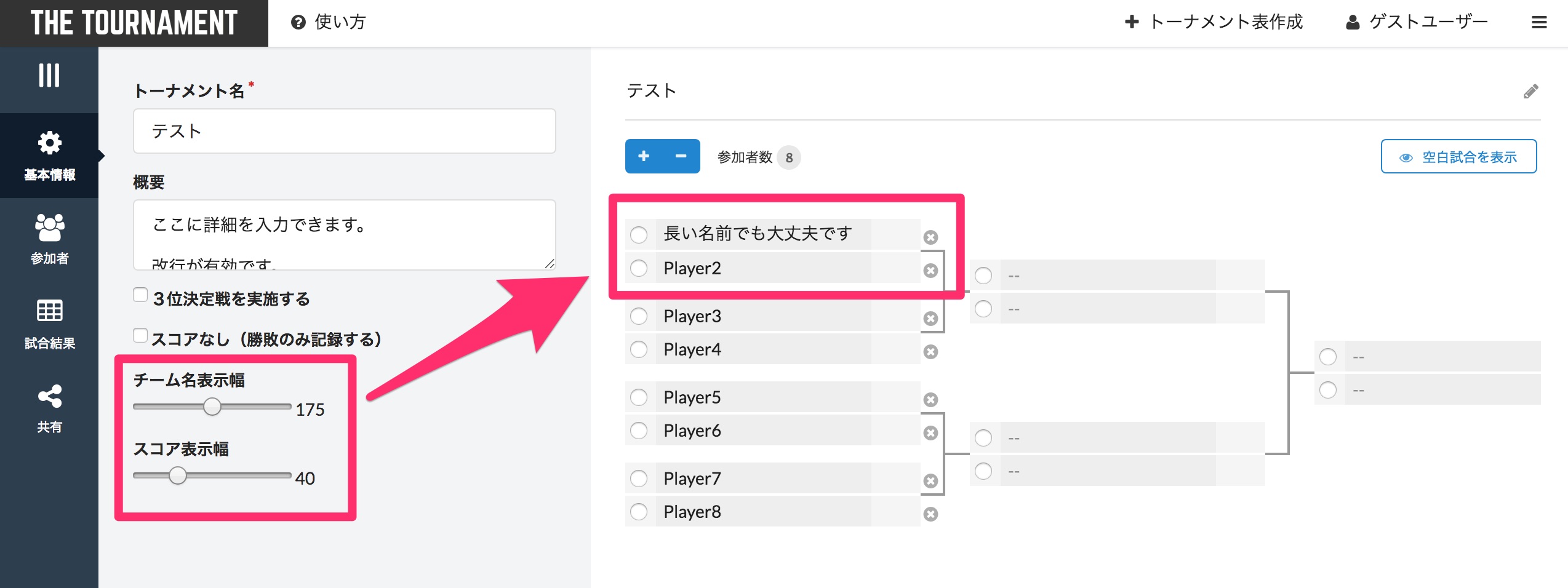Click the minus button to remove a participant

(x=680, y=156)
